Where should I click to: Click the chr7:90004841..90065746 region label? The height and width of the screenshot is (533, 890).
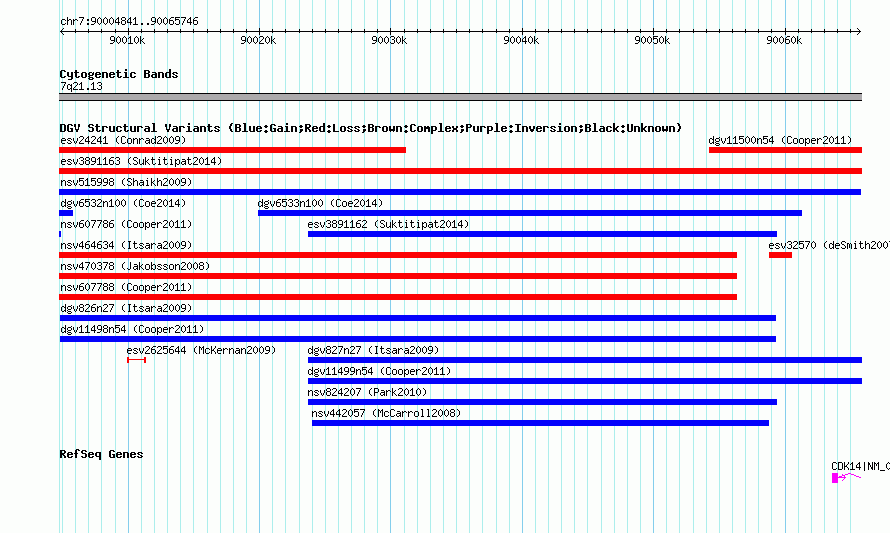coord(129,22)
